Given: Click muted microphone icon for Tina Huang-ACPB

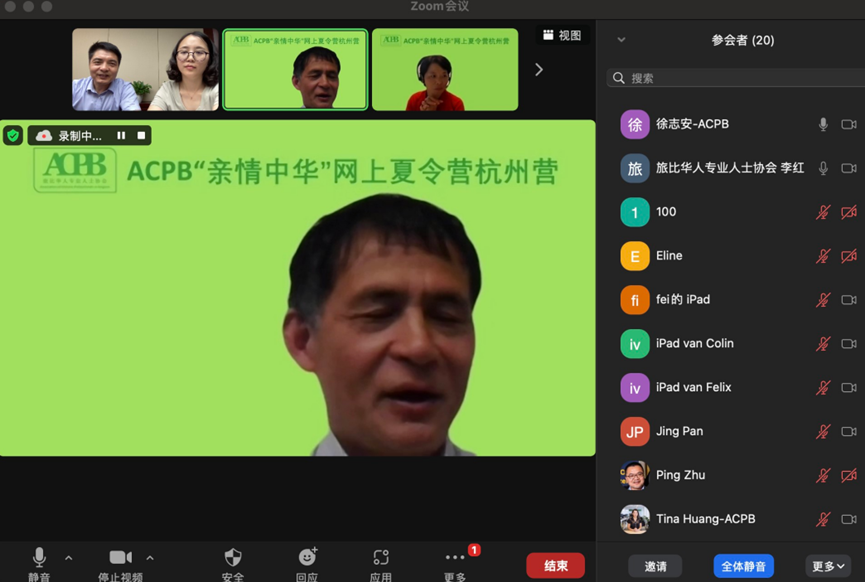Looking at the screenshot, I should point(823,519).
